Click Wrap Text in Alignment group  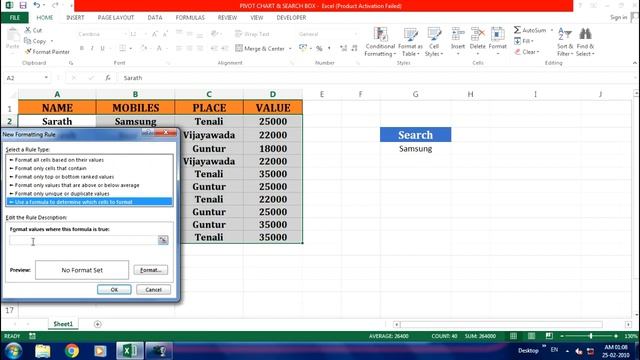253,34
